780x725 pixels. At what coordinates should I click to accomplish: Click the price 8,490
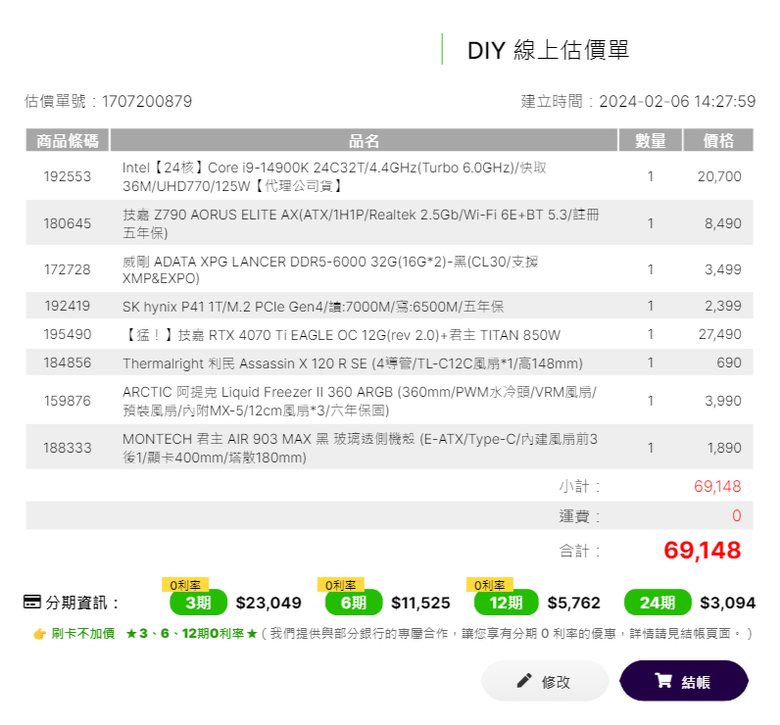click(723, 223)
